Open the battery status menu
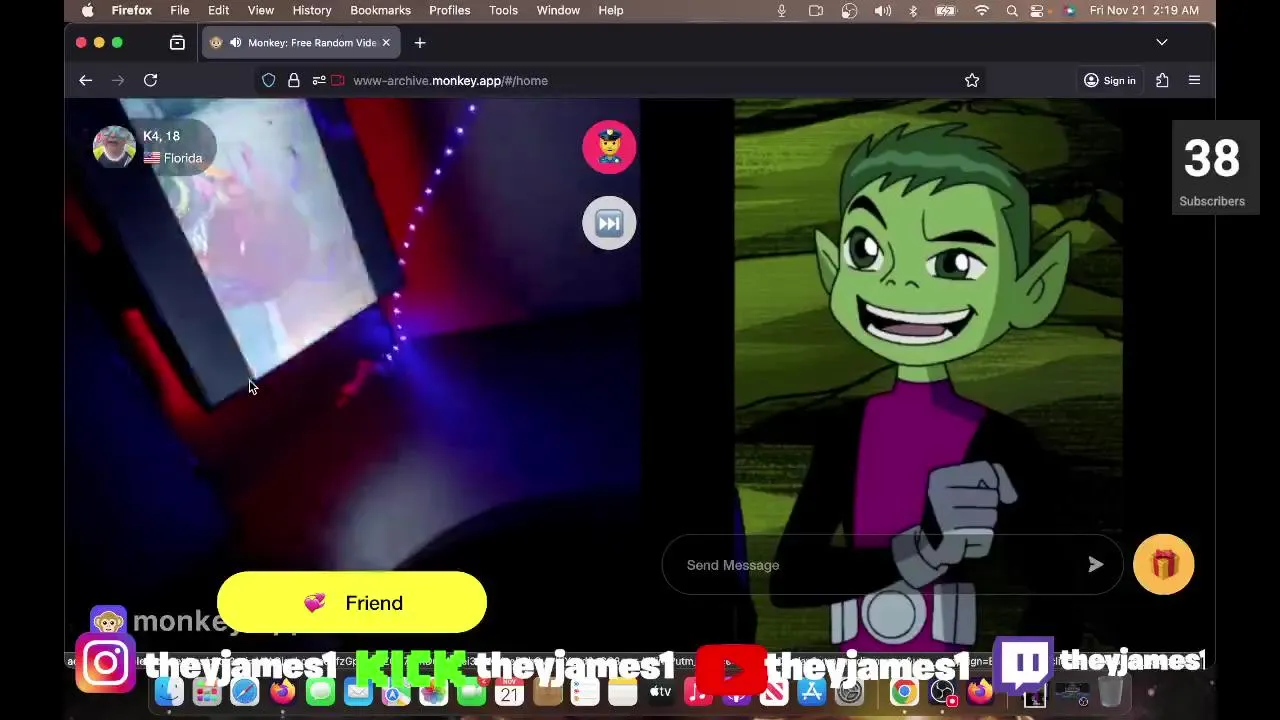The height and width of the screenshot is (720, 1280). (945, 10)
